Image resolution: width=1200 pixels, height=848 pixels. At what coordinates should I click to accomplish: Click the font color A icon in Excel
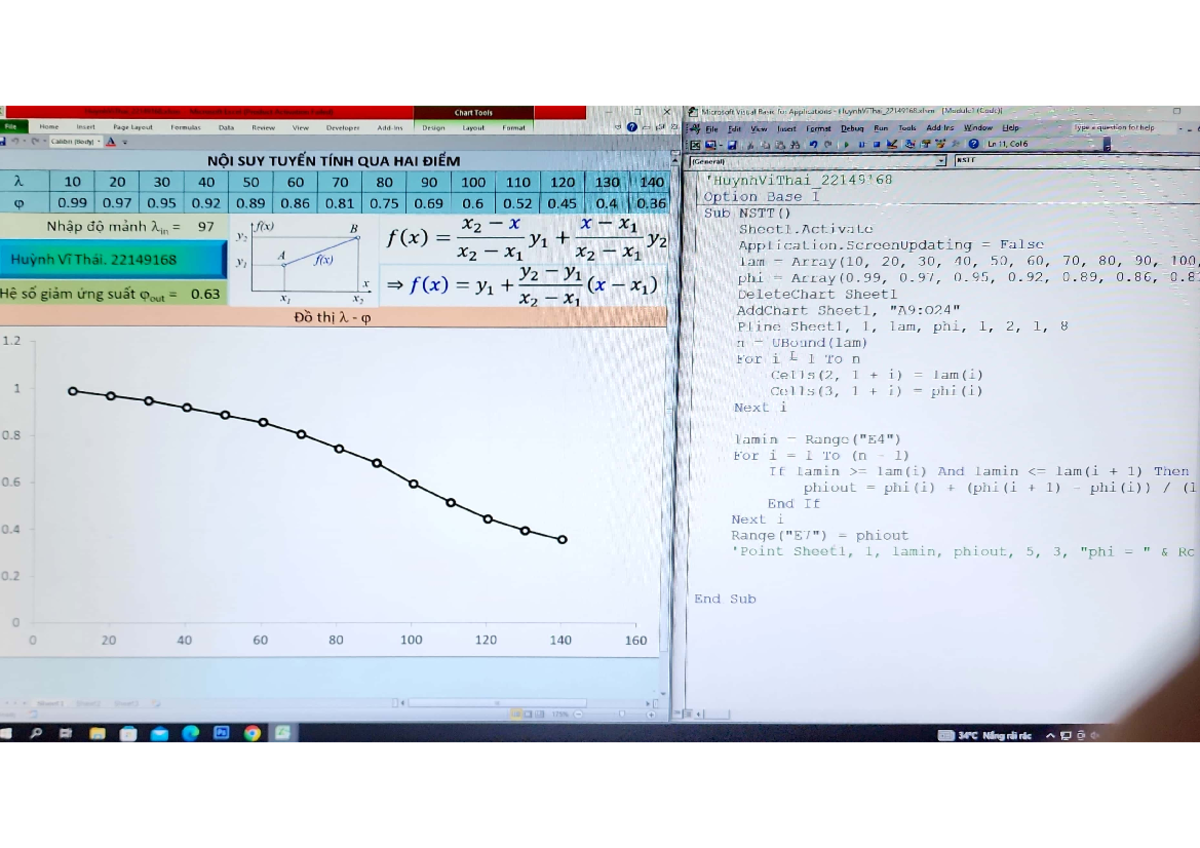110,142
